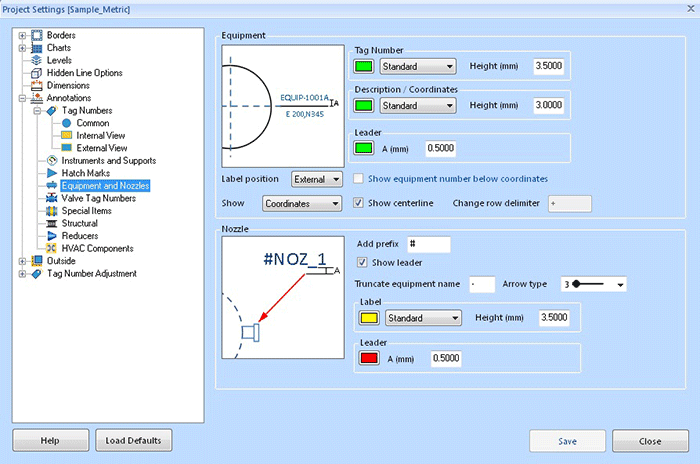
Task: Click the Special Items icon
Action: coord(52,211)
